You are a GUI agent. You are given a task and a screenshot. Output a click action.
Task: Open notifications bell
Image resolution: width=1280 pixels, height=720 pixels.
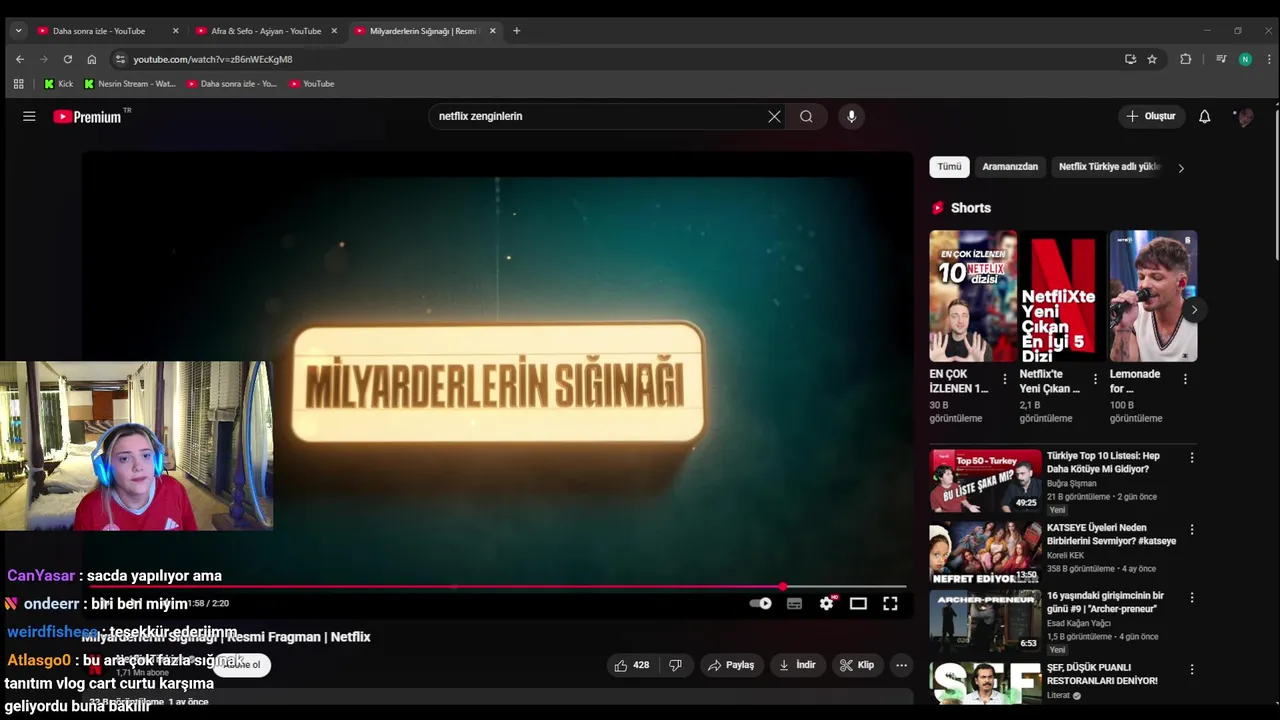click(x=1204, y=116)
